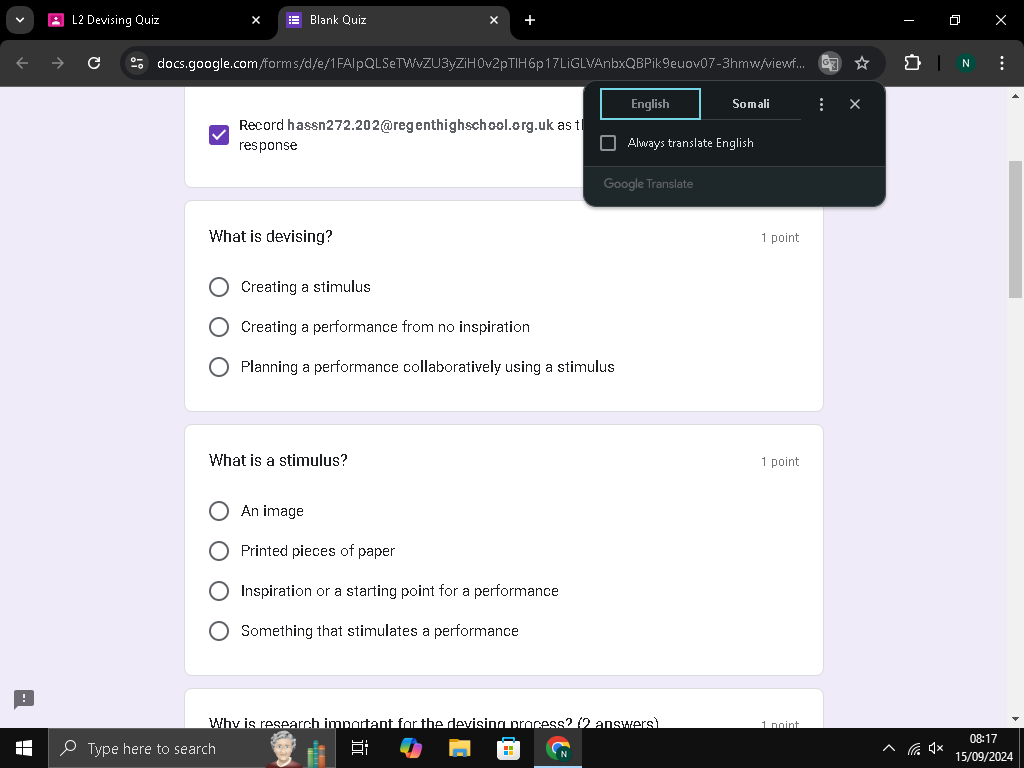
Task: Click the muted volume tray icon
Action: tap(936, 748)
